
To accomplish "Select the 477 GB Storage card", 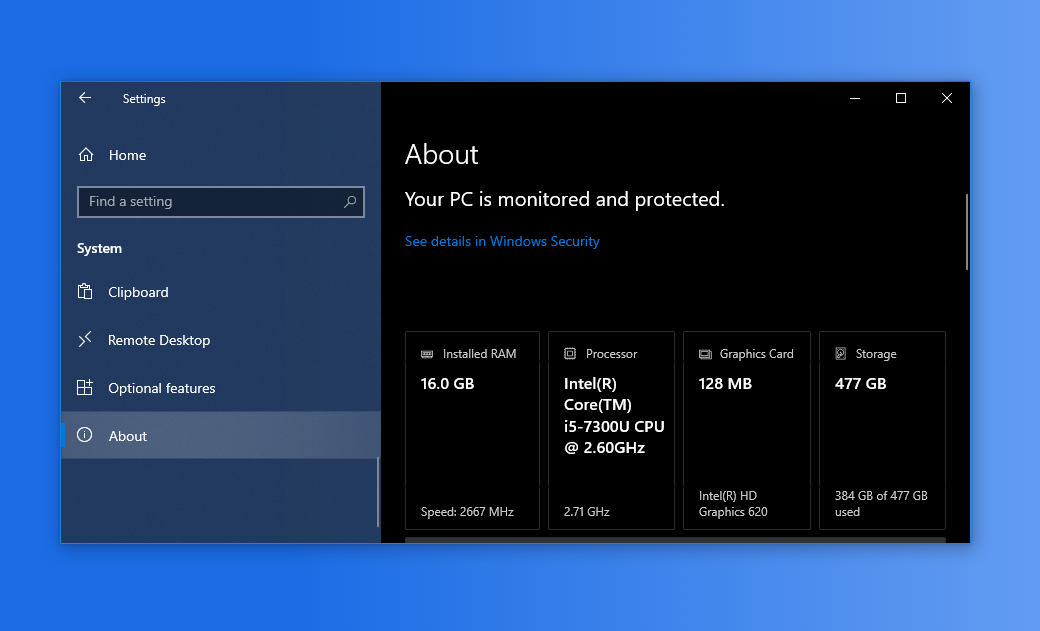I will pos(882,430).
